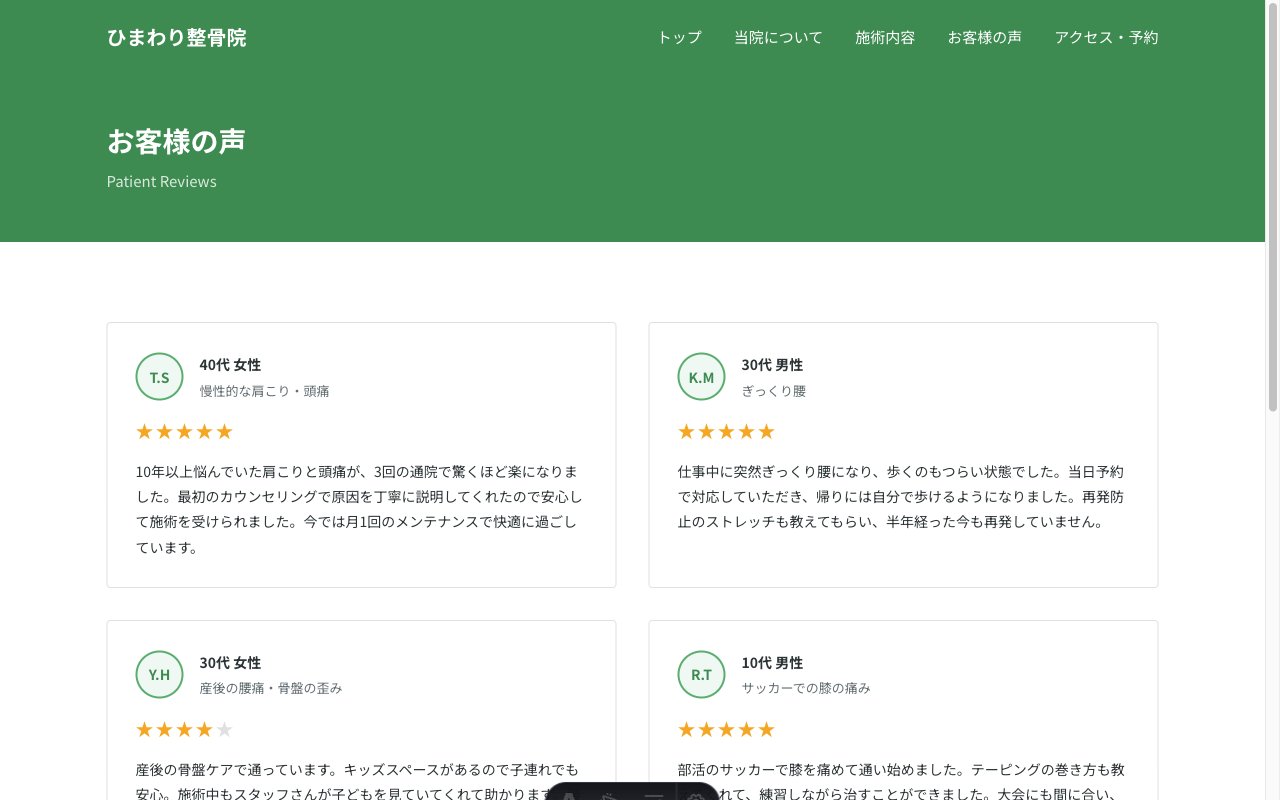Click the T.S reviewer avatar circle
The image size is (1280, 800).
click(159, 377)
